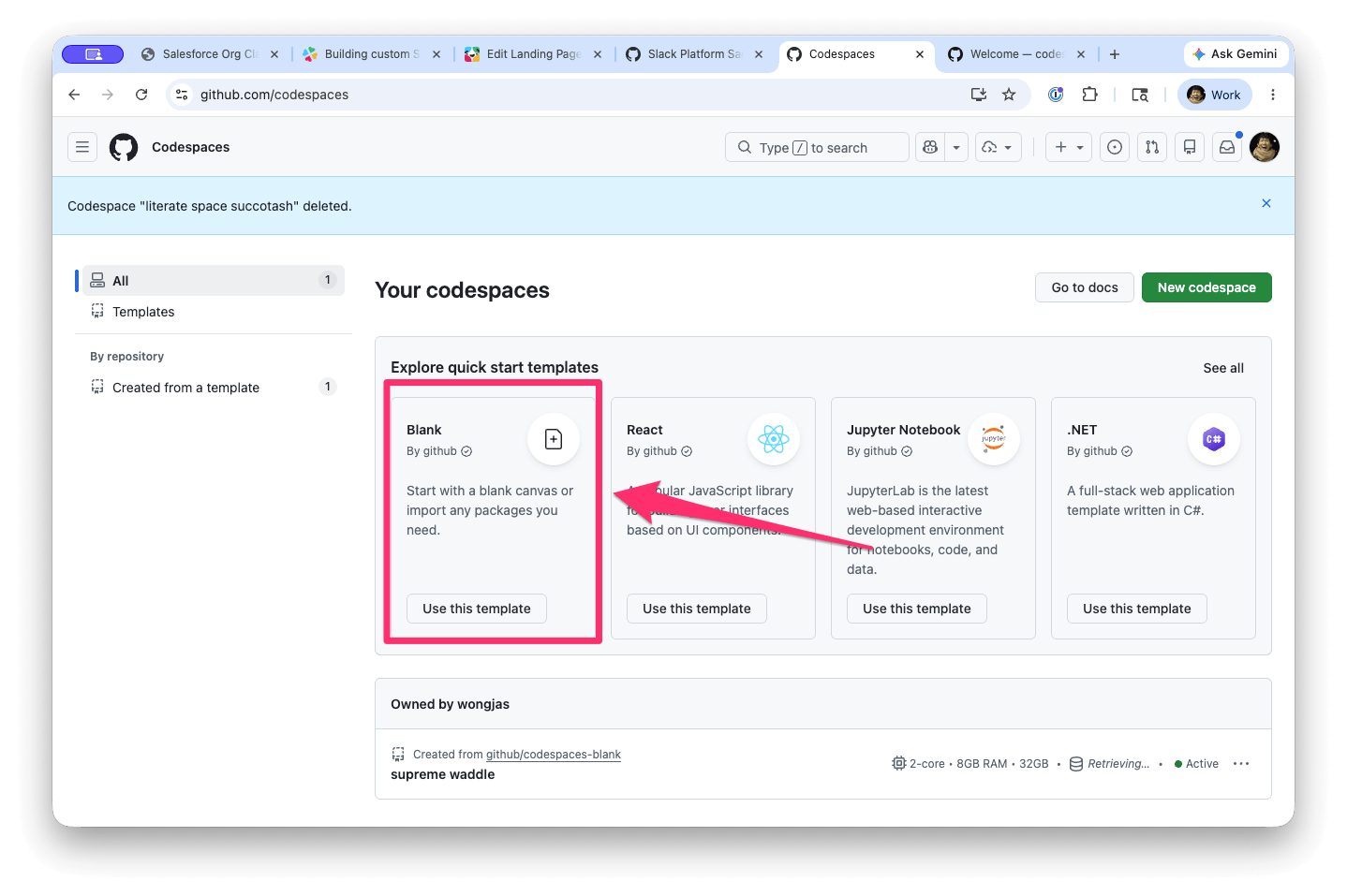Switch to the Slack Platform browser tab
Viewport: 1347px width, 896px height.
694,54
